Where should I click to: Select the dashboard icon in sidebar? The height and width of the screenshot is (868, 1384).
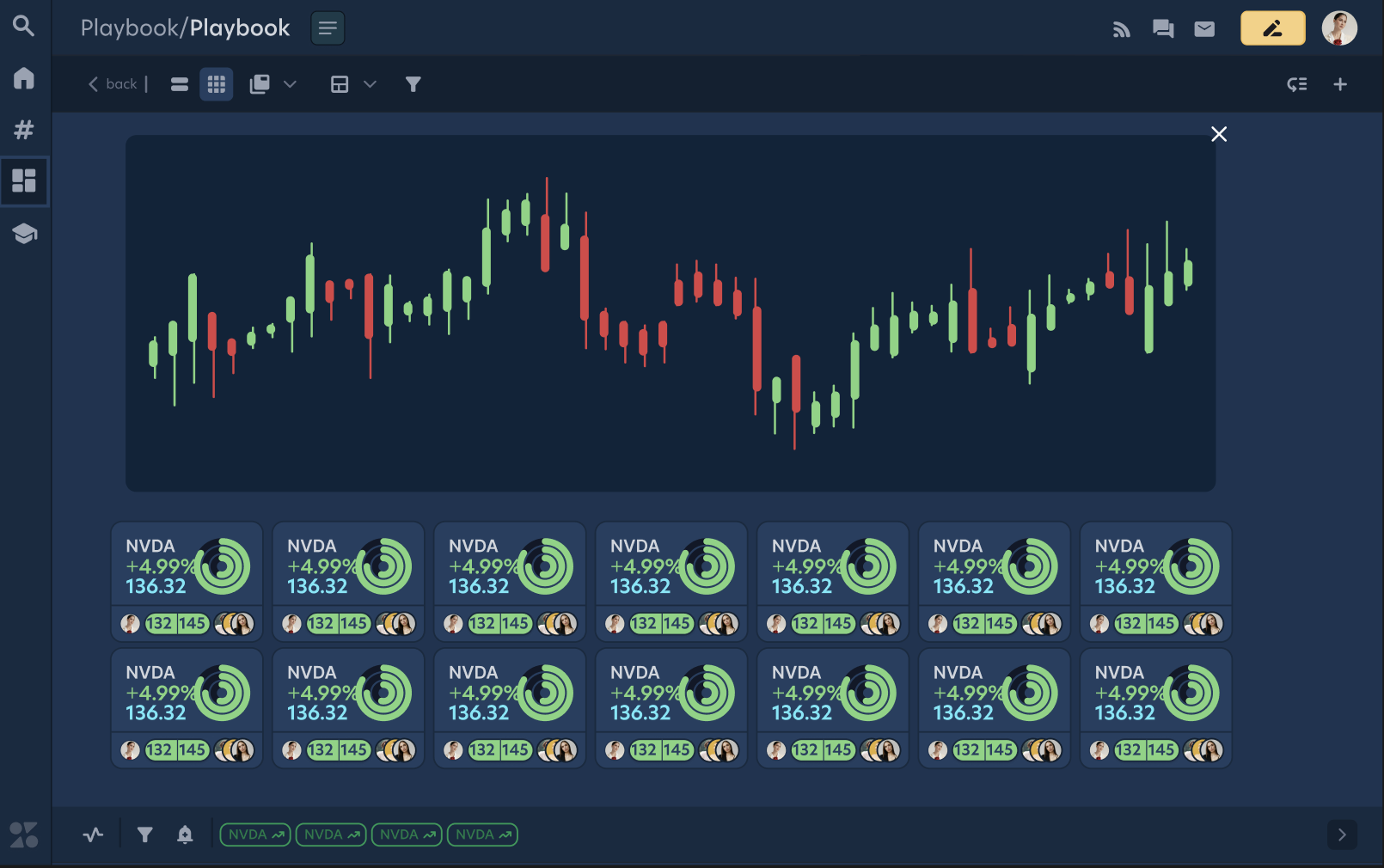tap(24, 180)
